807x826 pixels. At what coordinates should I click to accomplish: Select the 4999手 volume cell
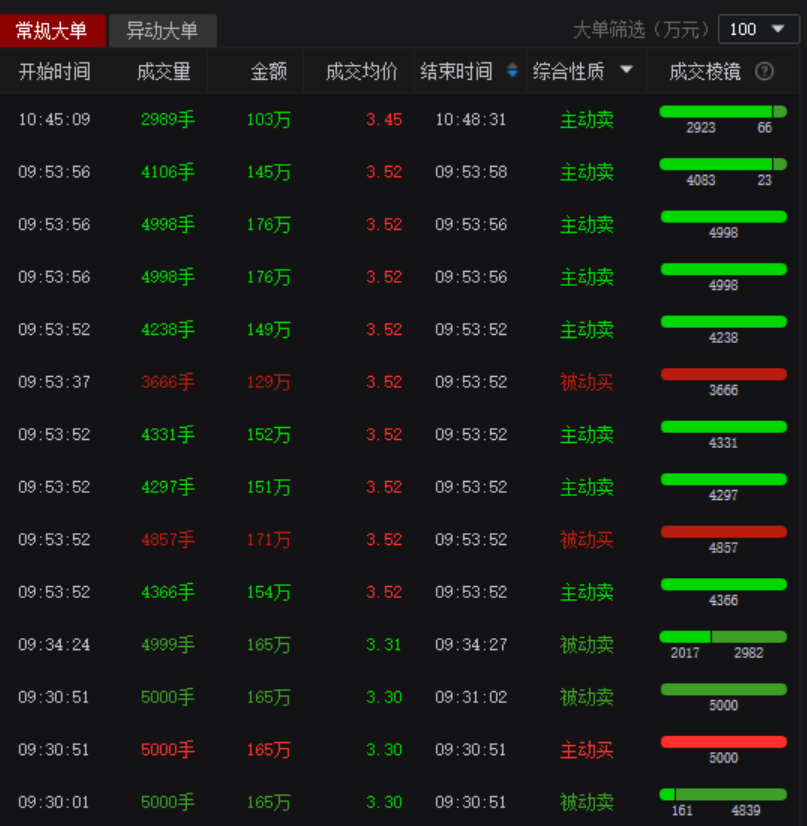click(x=168, y=645)
